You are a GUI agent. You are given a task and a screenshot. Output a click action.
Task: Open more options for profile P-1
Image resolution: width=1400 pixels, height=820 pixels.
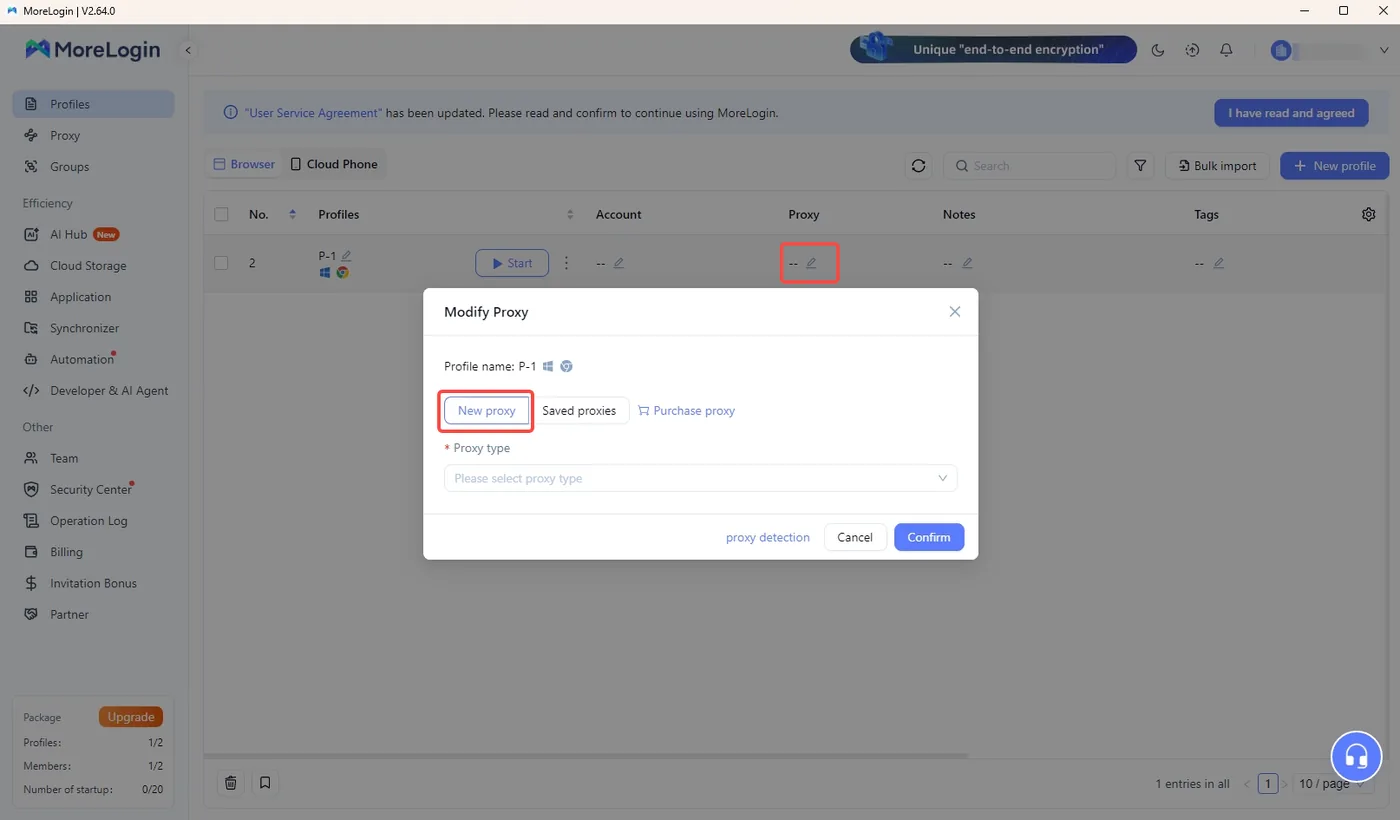coord(566,263)
